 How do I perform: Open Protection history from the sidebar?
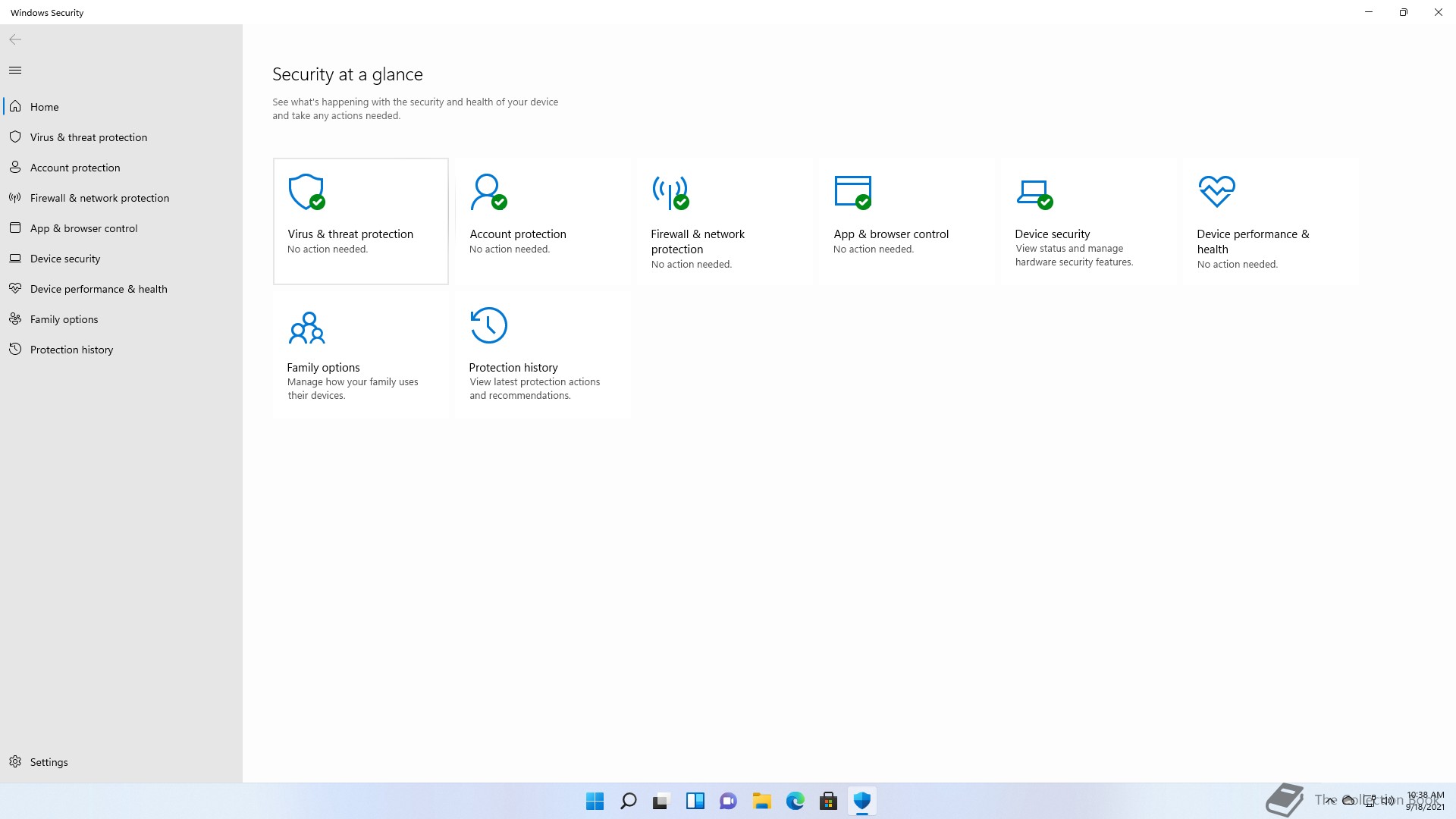pyautogui.click(x=71, y=350)
